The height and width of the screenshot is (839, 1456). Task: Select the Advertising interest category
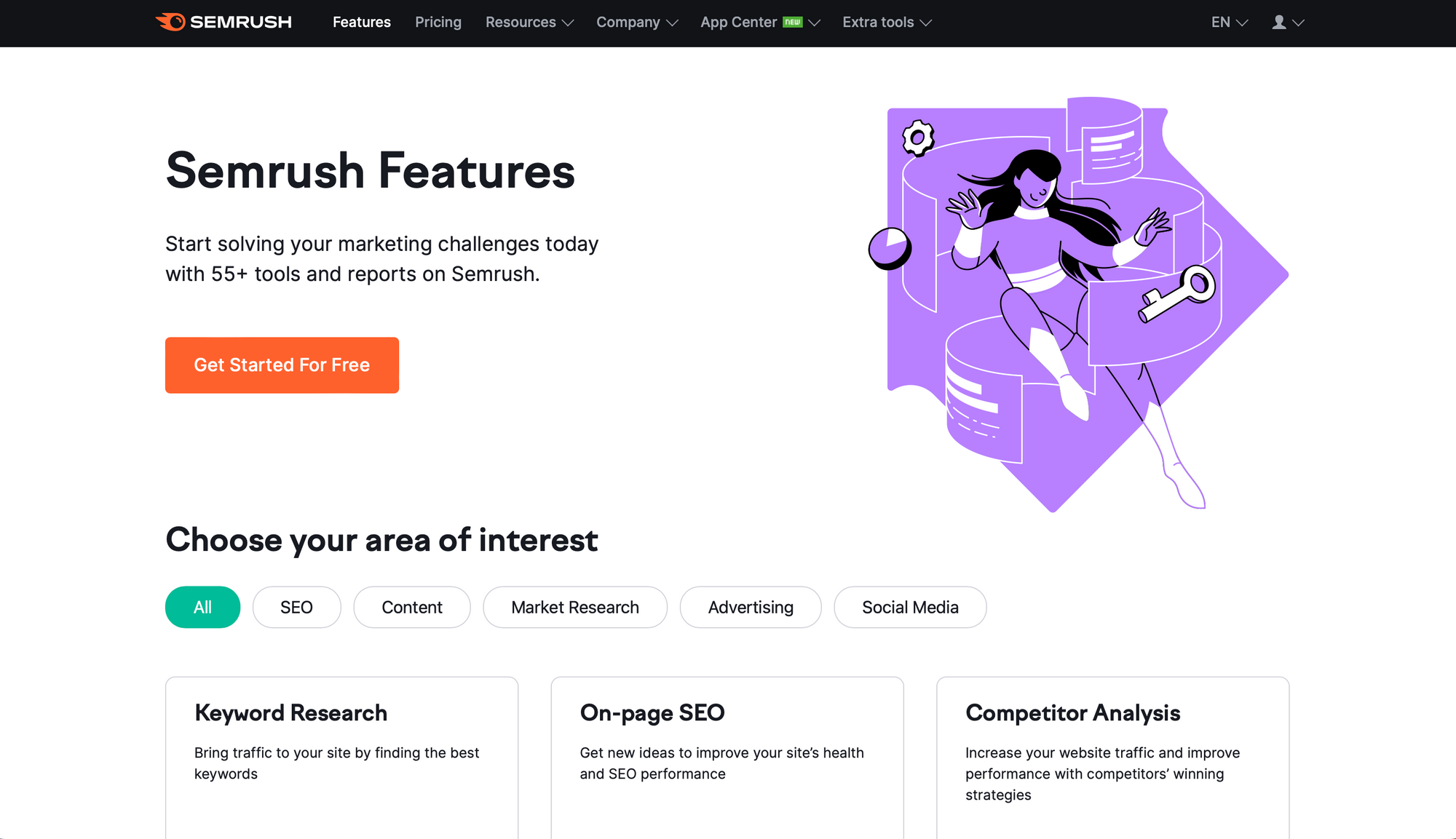point(751,607)
